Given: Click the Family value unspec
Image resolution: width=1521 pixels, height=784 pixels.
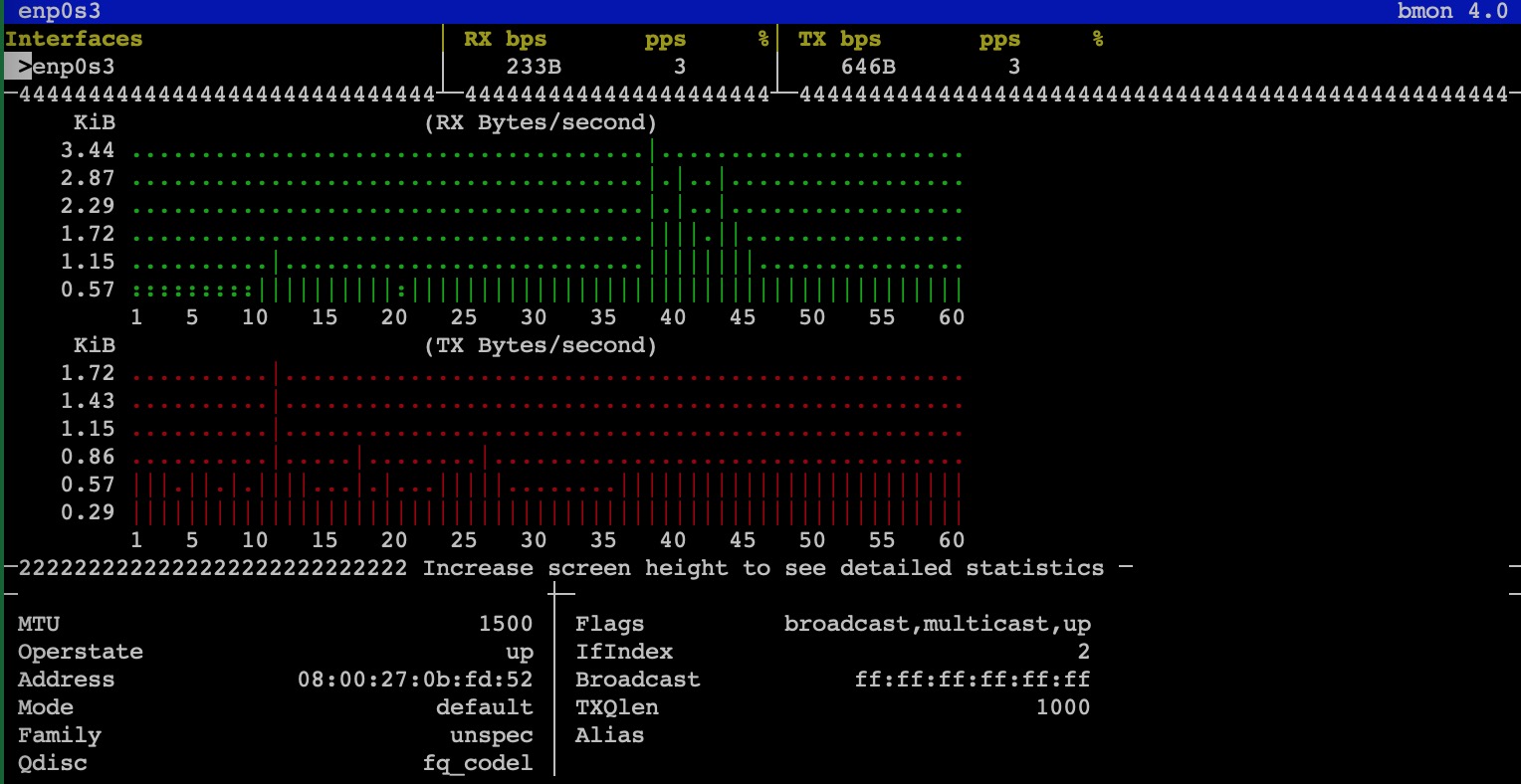Looking at the screenshot, I should [492, 735].
